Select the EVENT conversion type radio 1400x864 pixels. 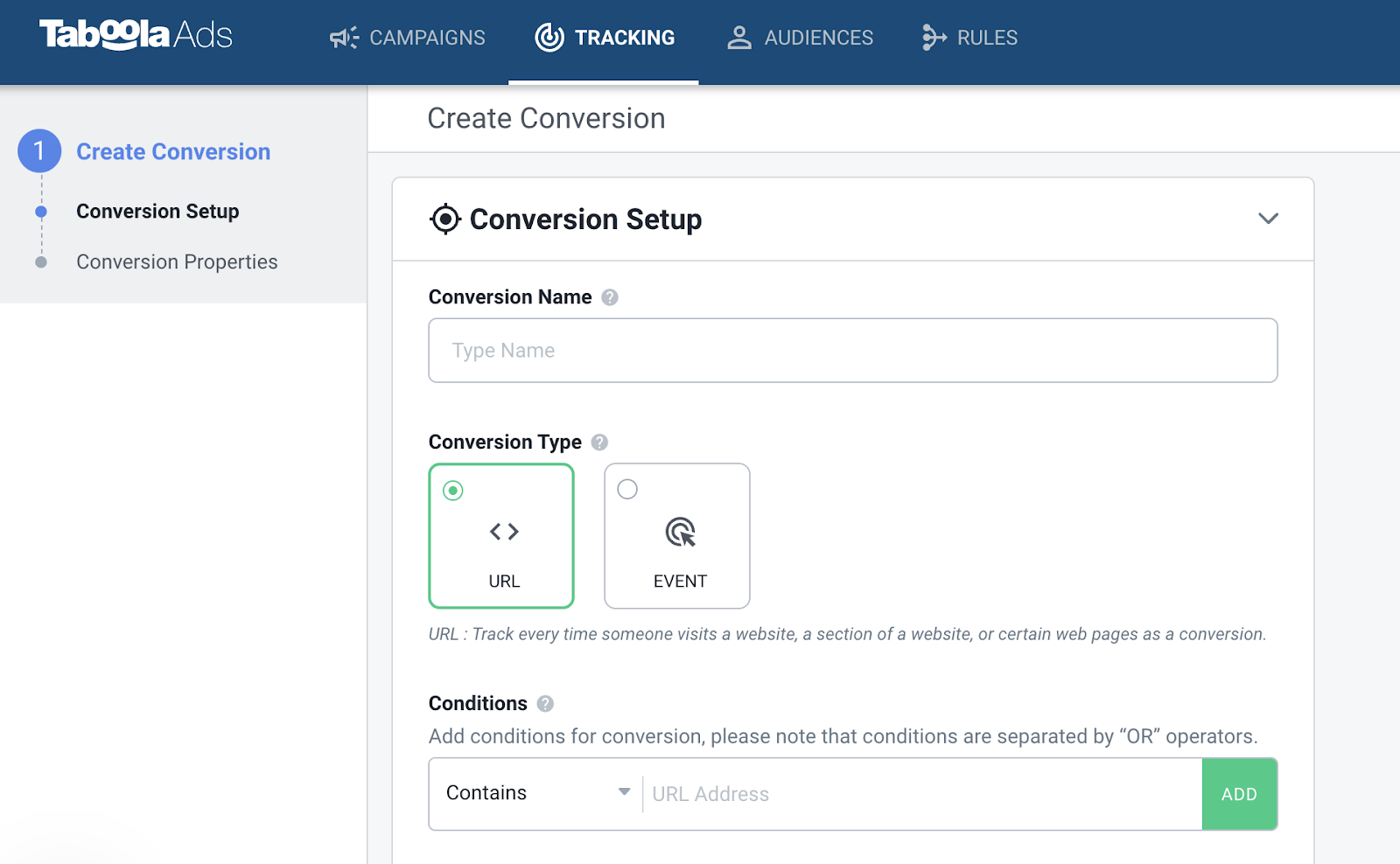click(x=627, y=490)
